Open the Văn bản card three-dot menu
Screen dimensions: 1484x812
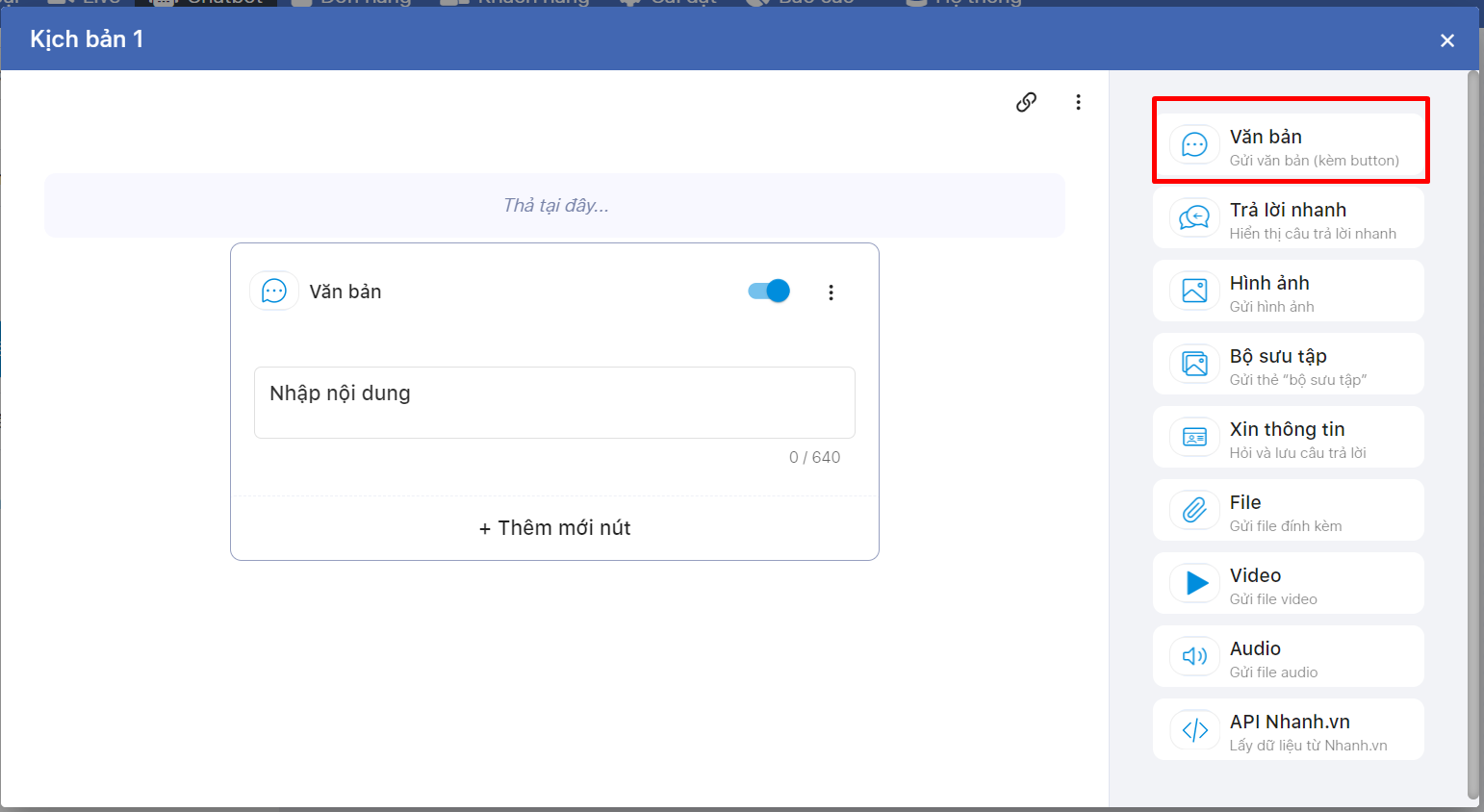831,292
